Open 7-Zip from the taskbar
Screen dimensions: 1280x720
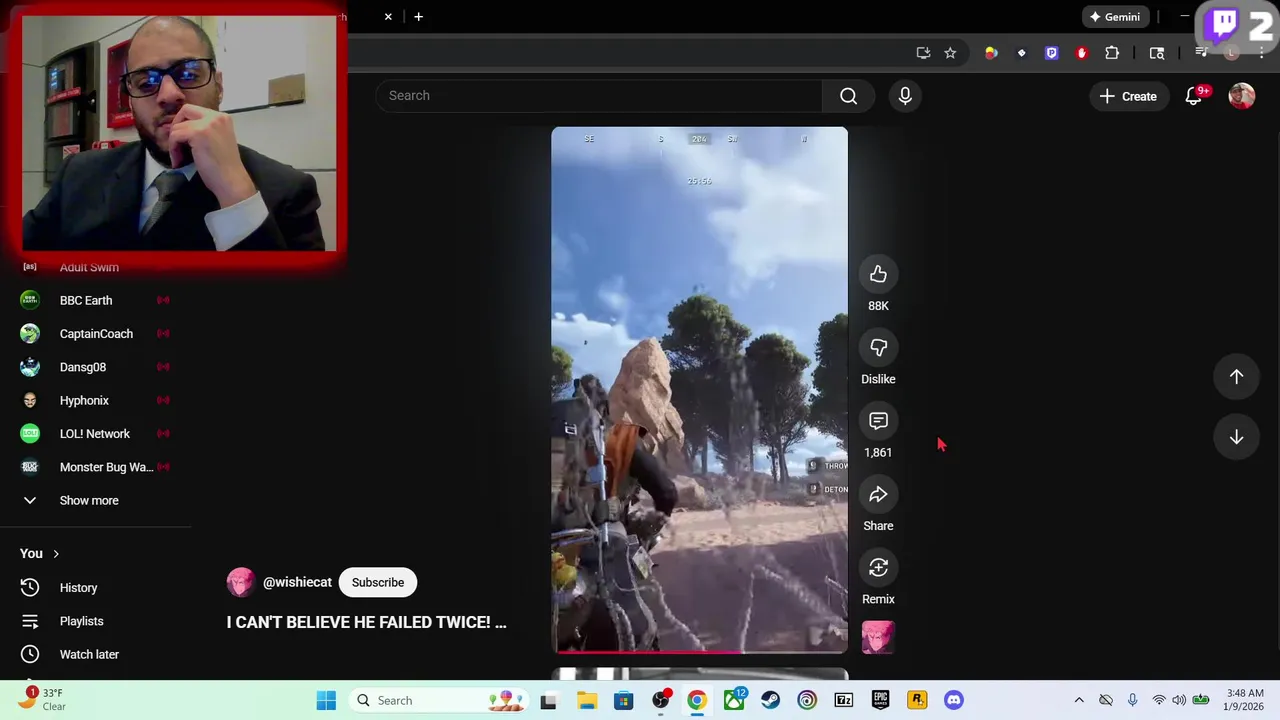pyautogui.click(x=843, y=701)
